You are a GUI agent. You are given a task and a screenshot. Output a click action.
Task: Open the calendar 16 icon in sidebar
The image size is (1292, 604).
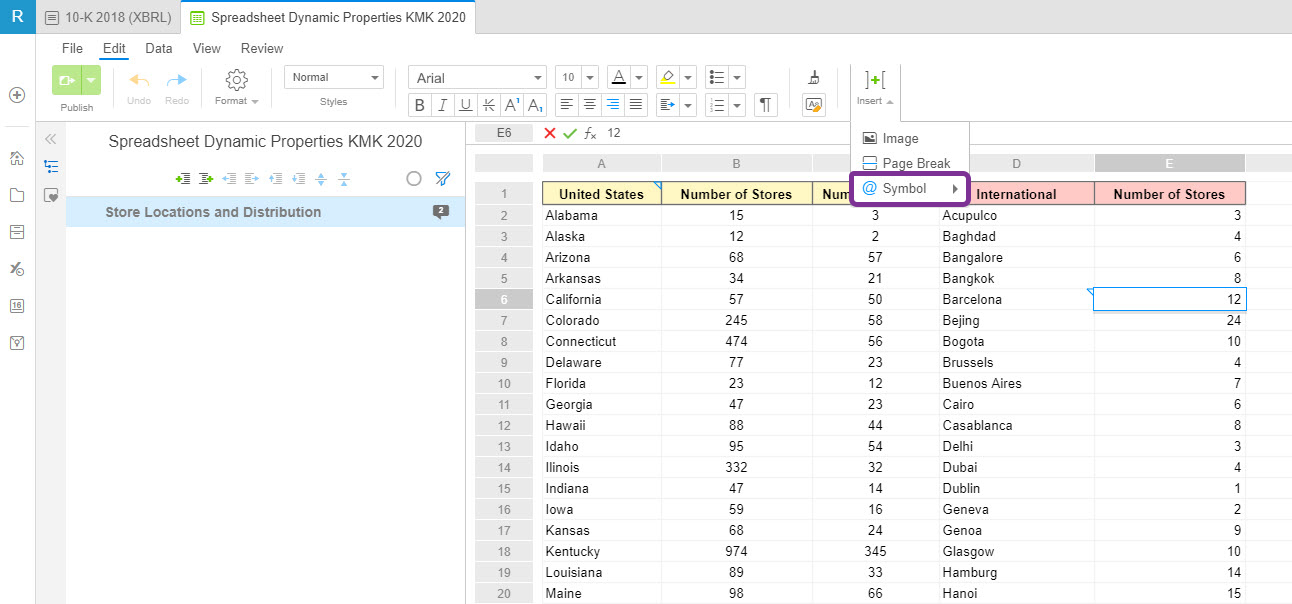17,306
